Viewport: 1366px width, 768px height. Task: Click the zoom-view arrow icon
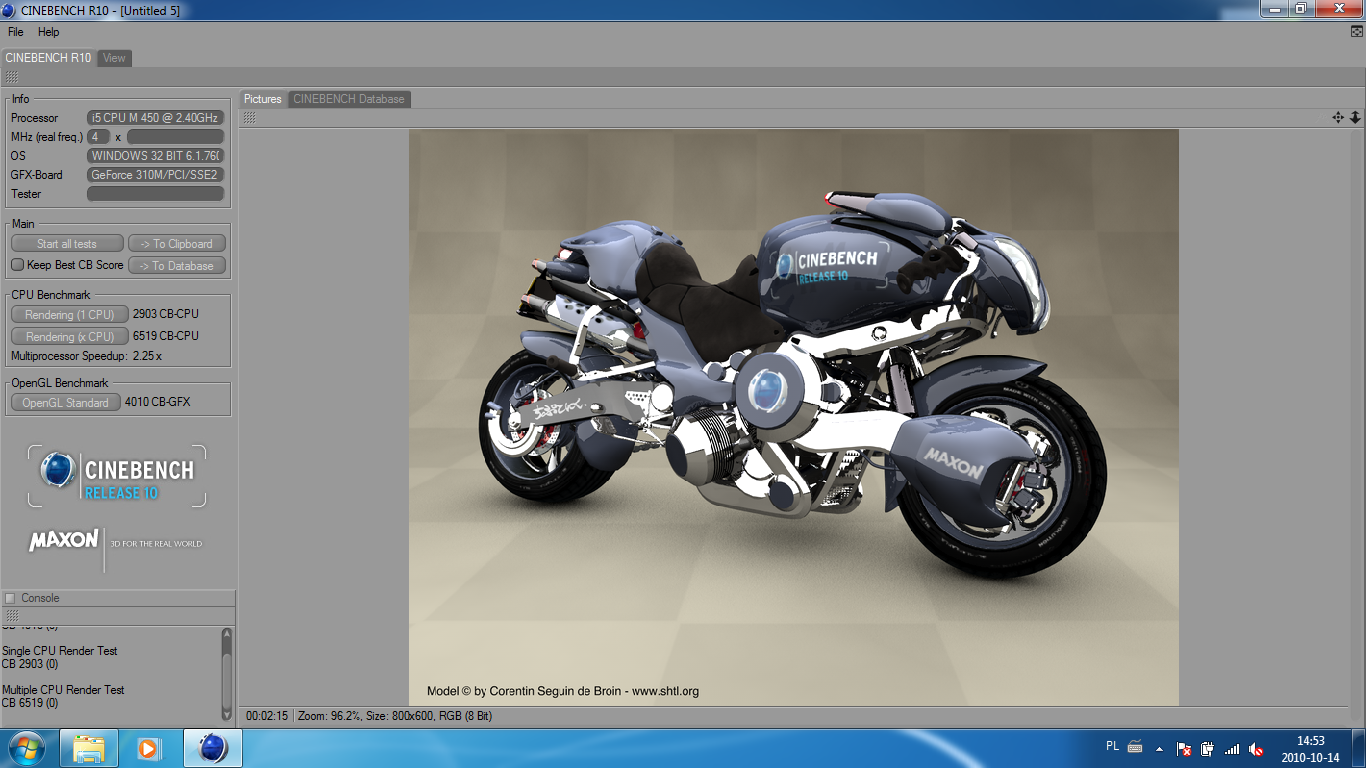[1355, 118]
